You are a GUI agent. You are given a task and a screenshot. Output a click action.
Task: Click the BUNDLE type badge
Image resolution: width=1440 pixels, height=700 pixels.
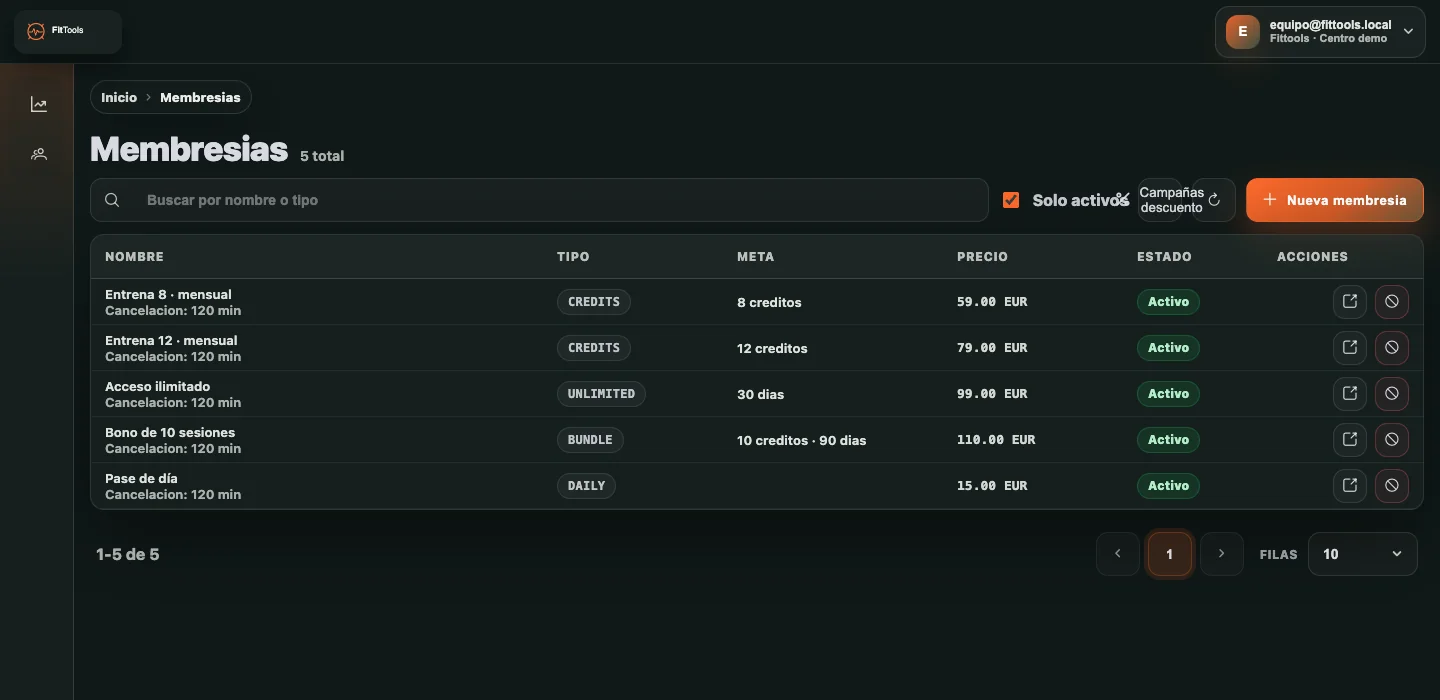(590, 440)
